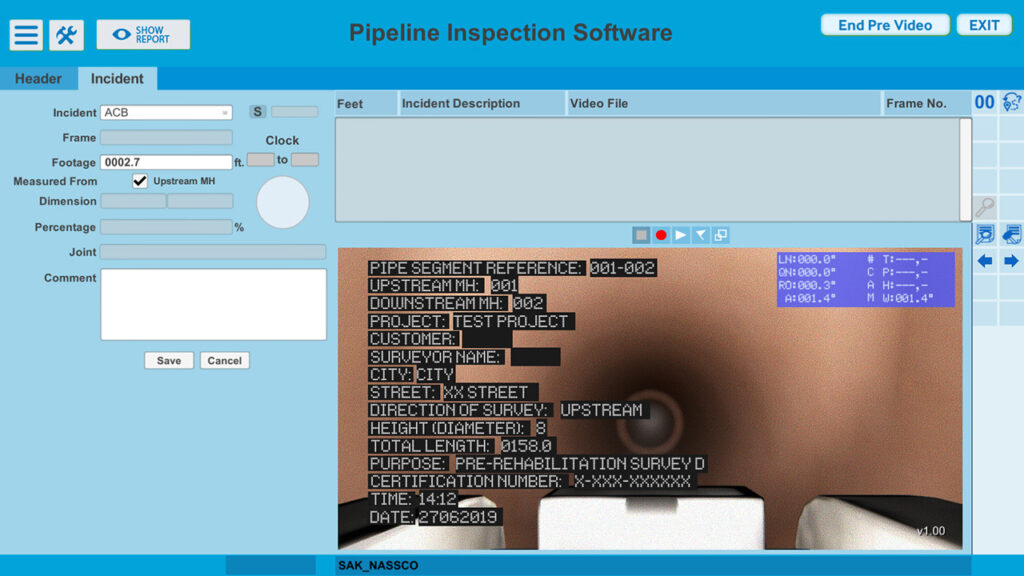Click inside the Footage input field
Viewport: 1024px width, 576px height.
(x=166, y=161)
